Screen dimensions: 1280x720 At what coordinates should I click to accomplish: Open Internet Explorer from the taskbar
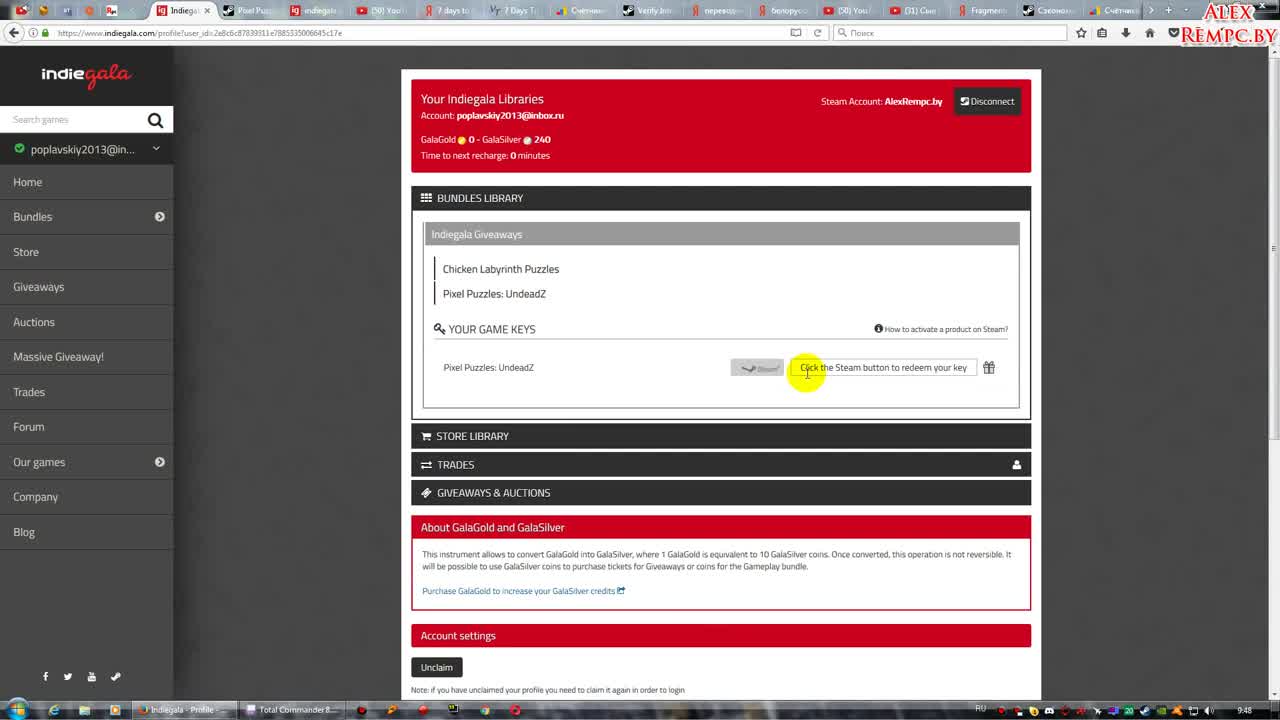pyautogui.click(x=54, y=710)
